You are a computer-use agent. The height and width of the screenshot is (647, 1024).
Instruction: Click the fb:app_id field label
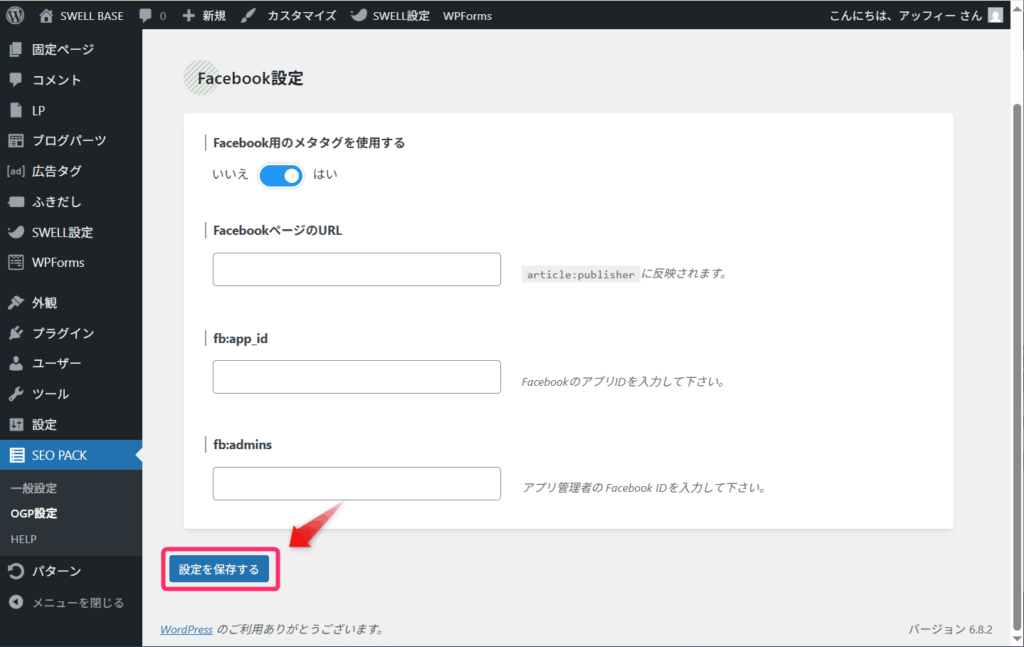240,339
